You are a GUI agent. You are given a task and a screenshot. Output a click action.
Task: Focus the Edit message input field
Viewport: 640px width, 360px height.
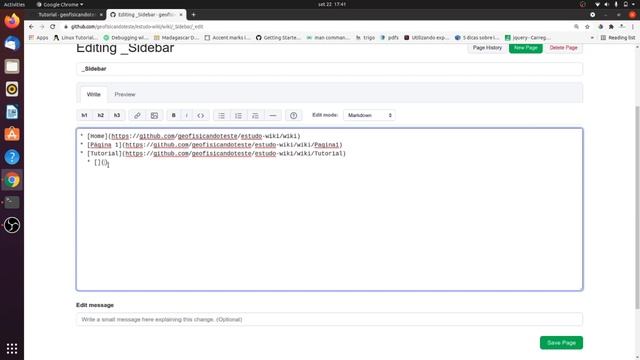pyautogui.click(x=329, y=320)
